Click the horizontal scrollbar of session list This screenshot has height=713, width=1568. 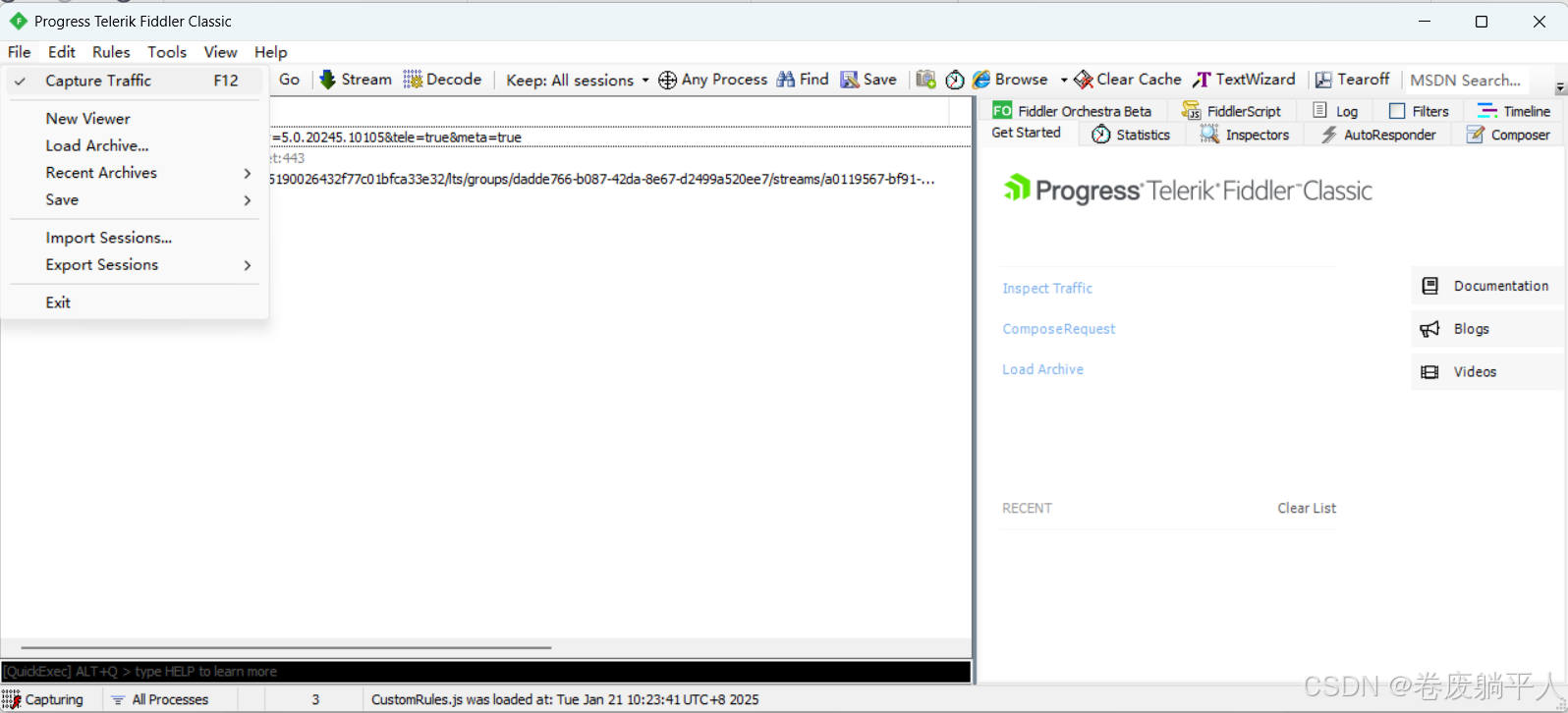(286, 648)
